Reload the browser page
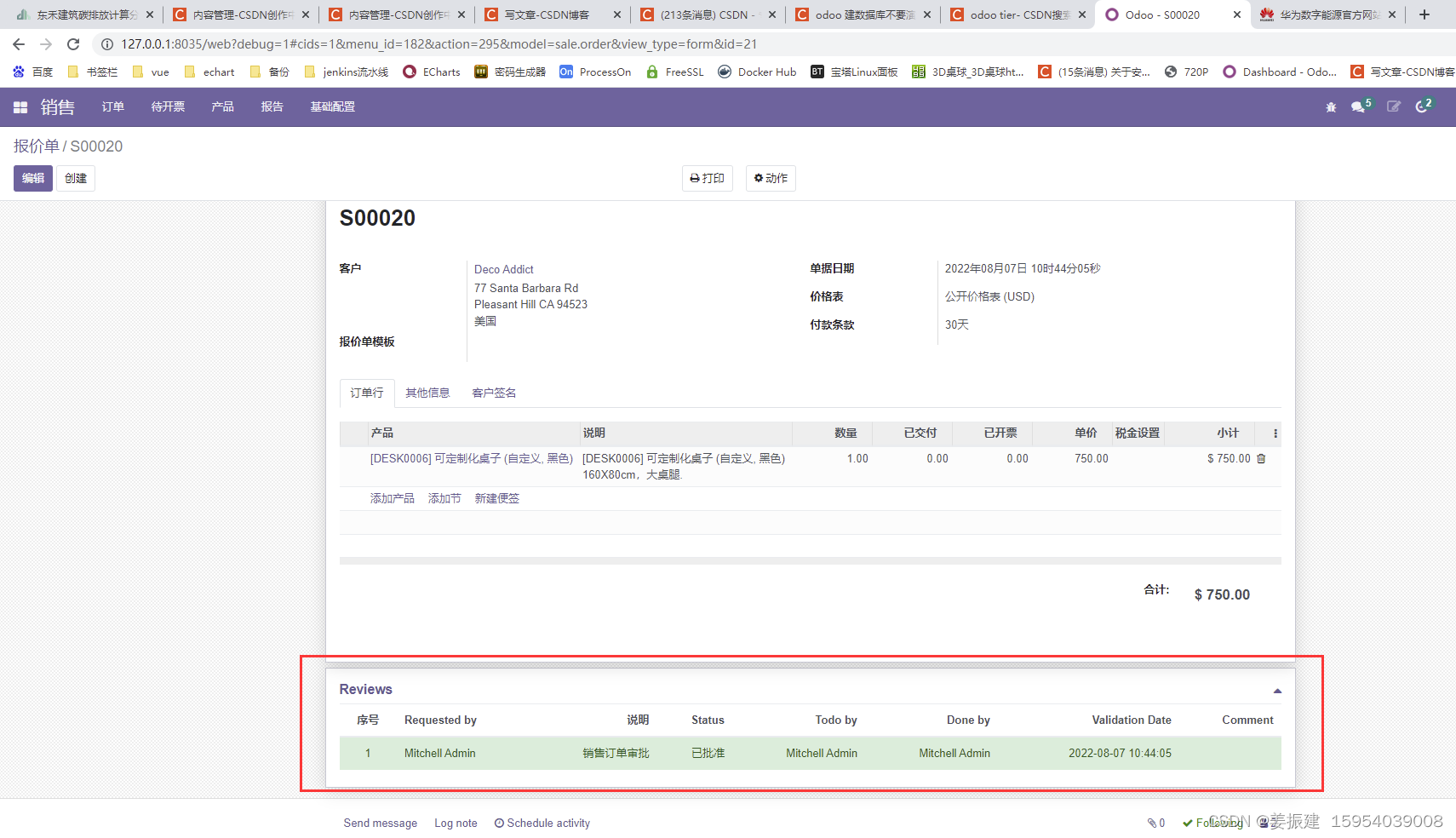 point(73,44)
